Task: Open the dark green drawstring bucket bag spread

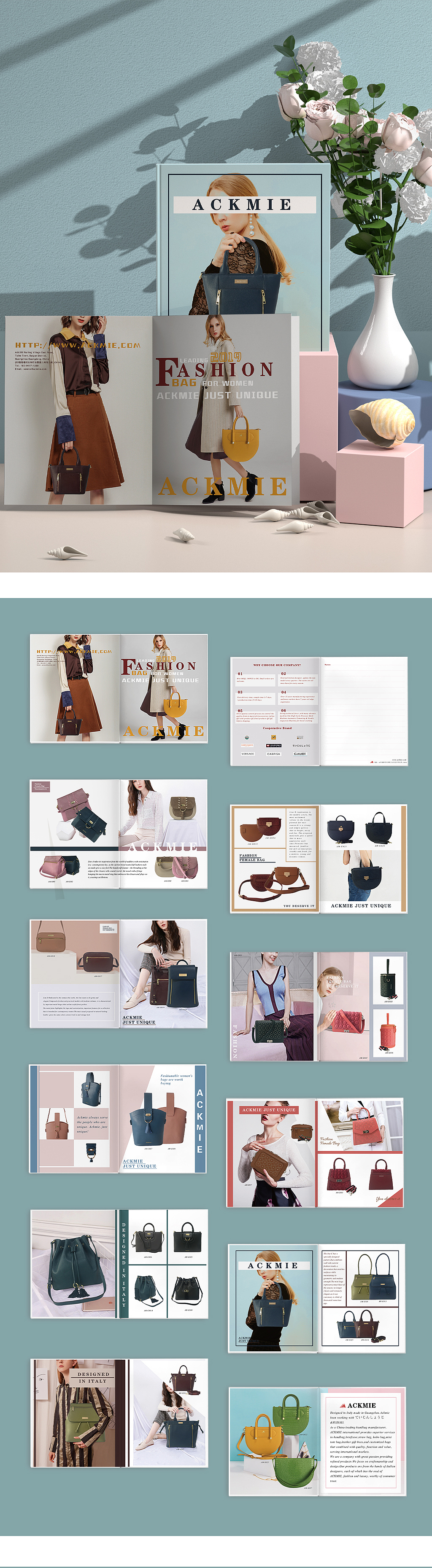Action: pyautogui.click(x=119, y=1264)
